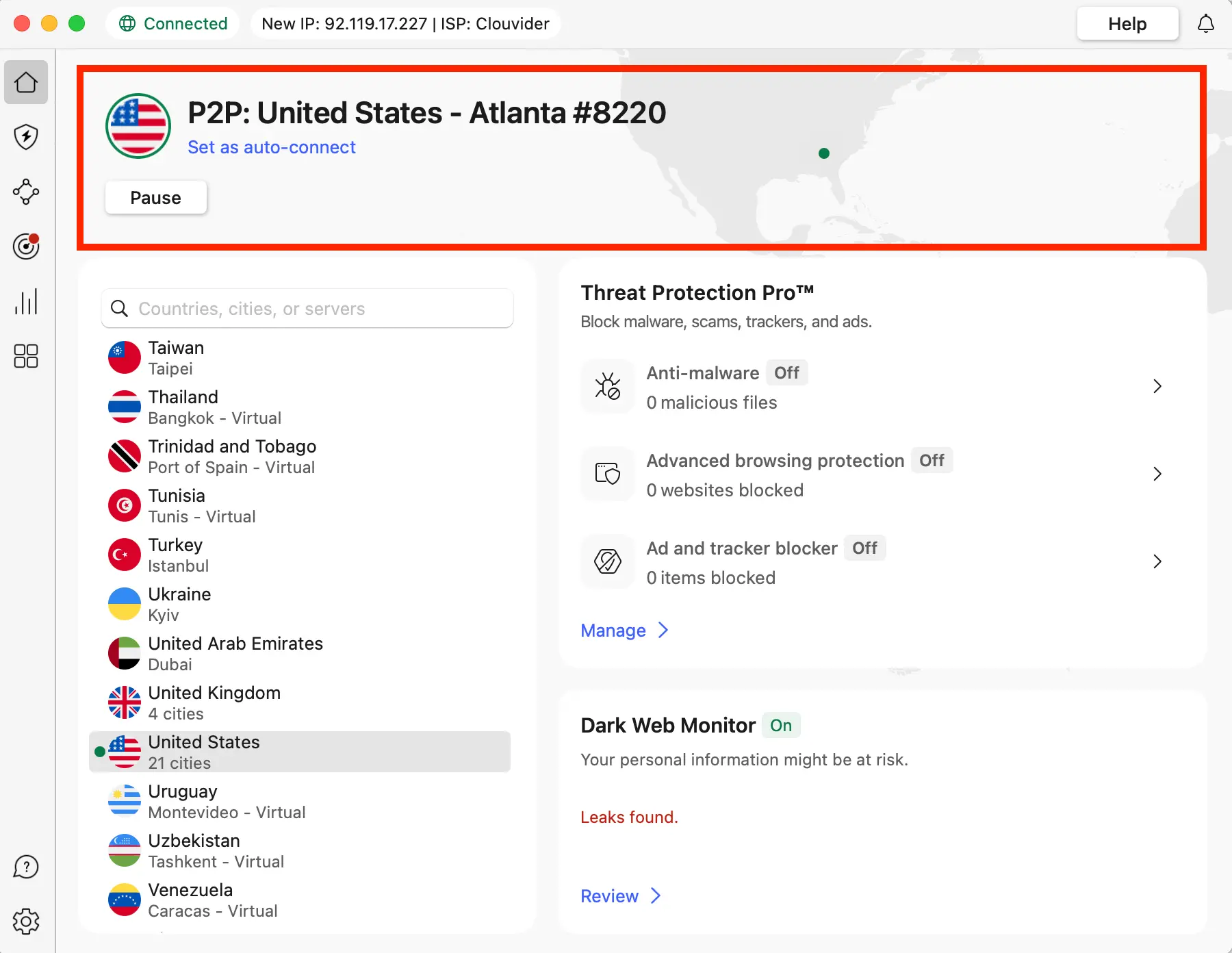1232x953 pixels.
Task: Toggle Advanced browsing protection setting
Action: point(932,460)
